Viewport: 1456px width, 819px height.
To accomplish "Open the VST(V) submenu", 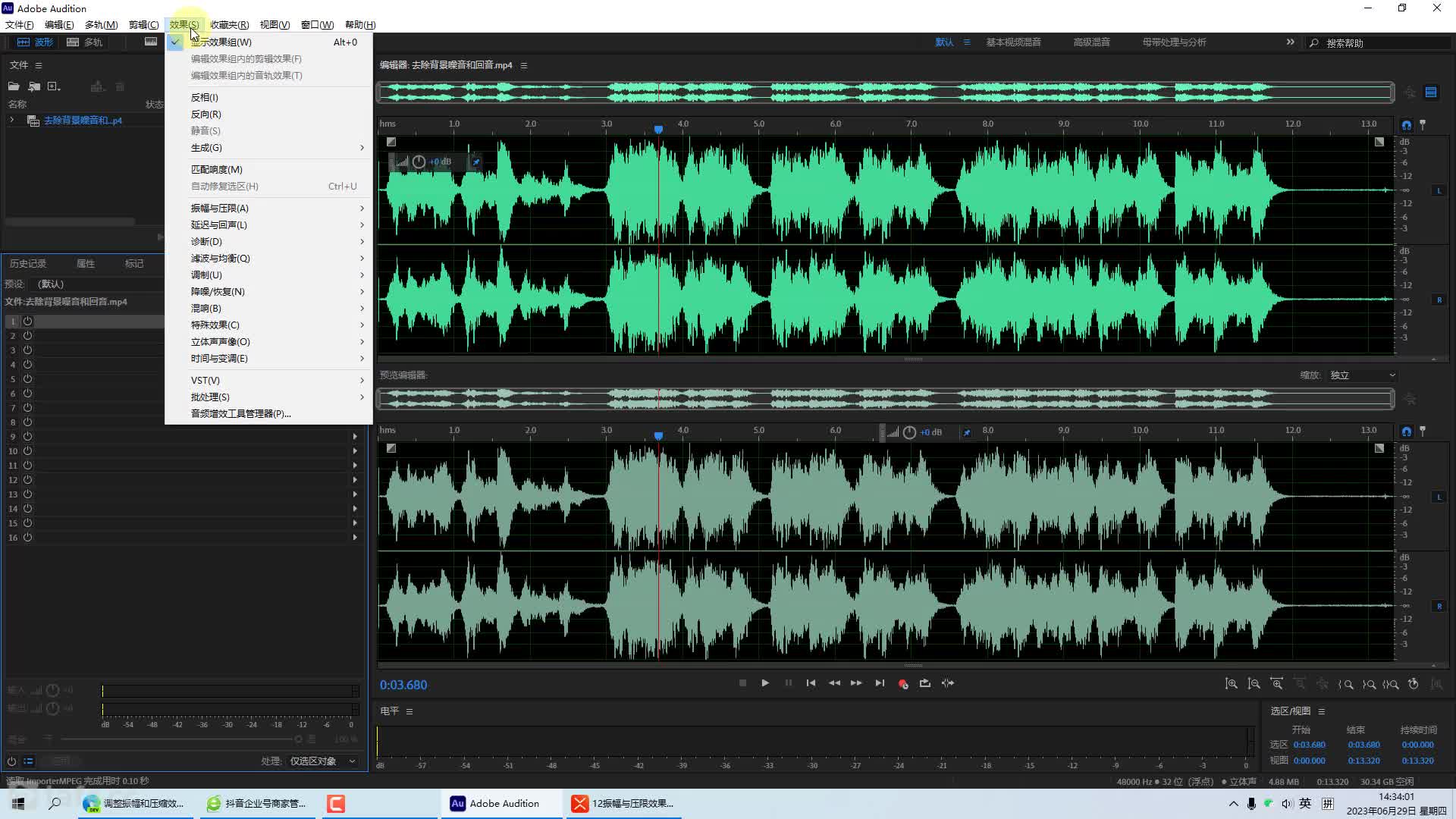I will coord(268,380).
